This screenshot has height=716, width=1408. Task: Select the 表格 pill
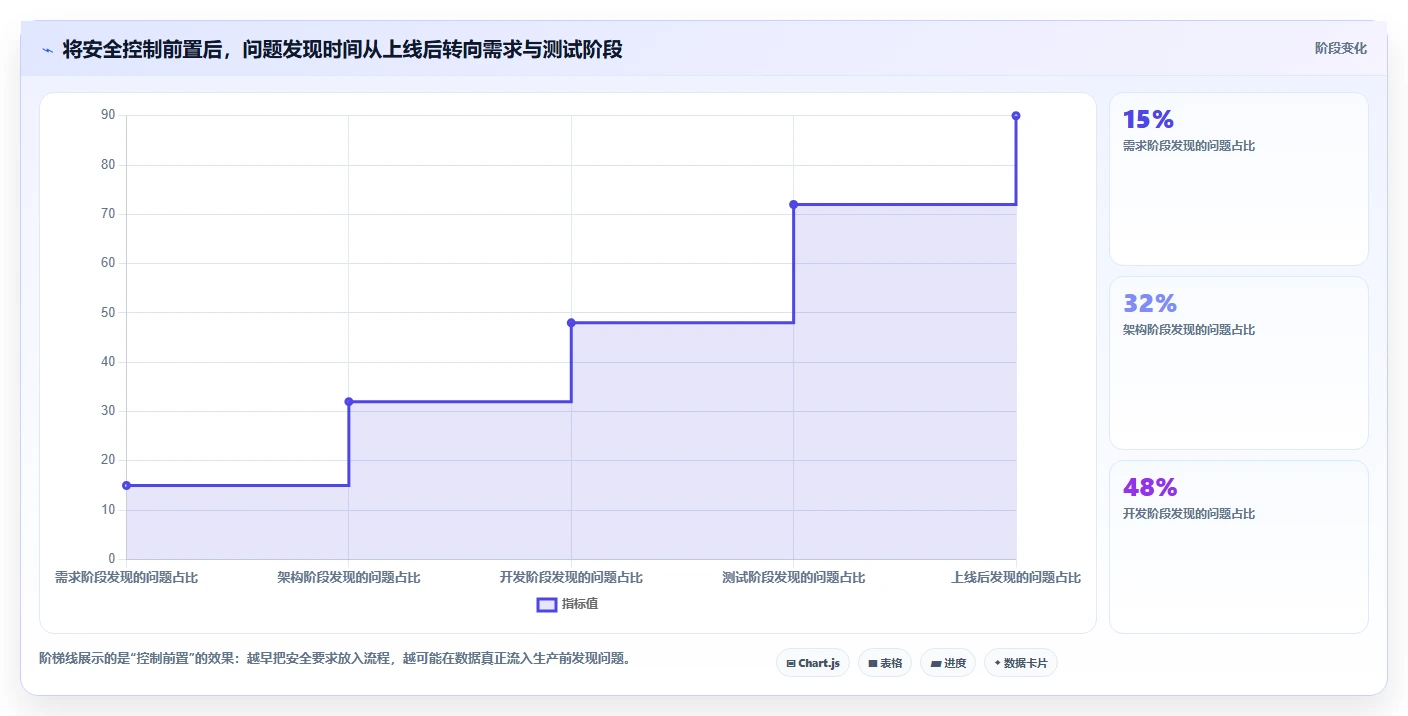(885, 663)
